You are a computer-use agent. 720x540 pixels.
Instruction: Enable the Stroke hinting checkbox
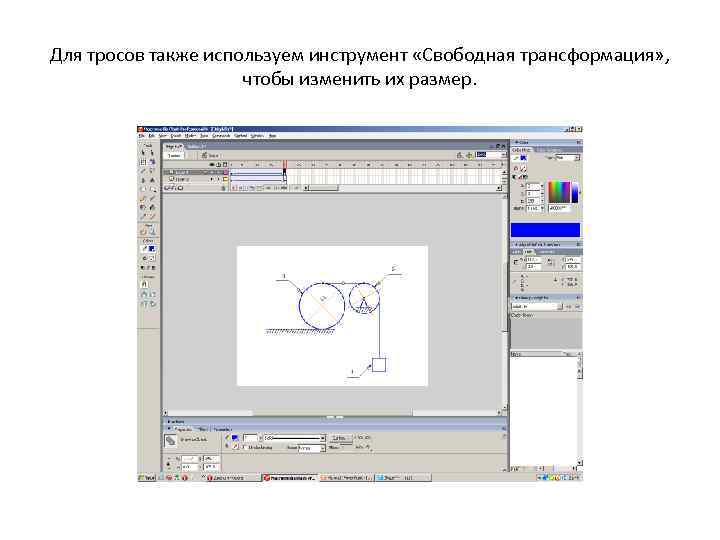coord(245,447)
